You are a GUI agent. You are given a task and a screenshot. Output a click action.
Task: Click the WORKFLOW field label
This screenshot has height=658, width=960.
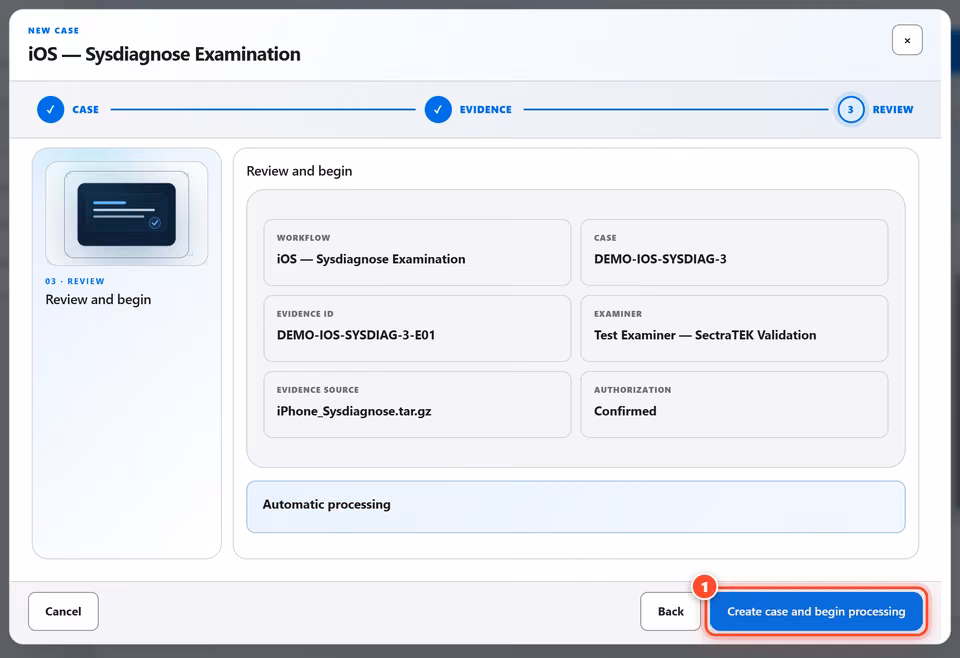pyautogui.click(x=303, y=237)
